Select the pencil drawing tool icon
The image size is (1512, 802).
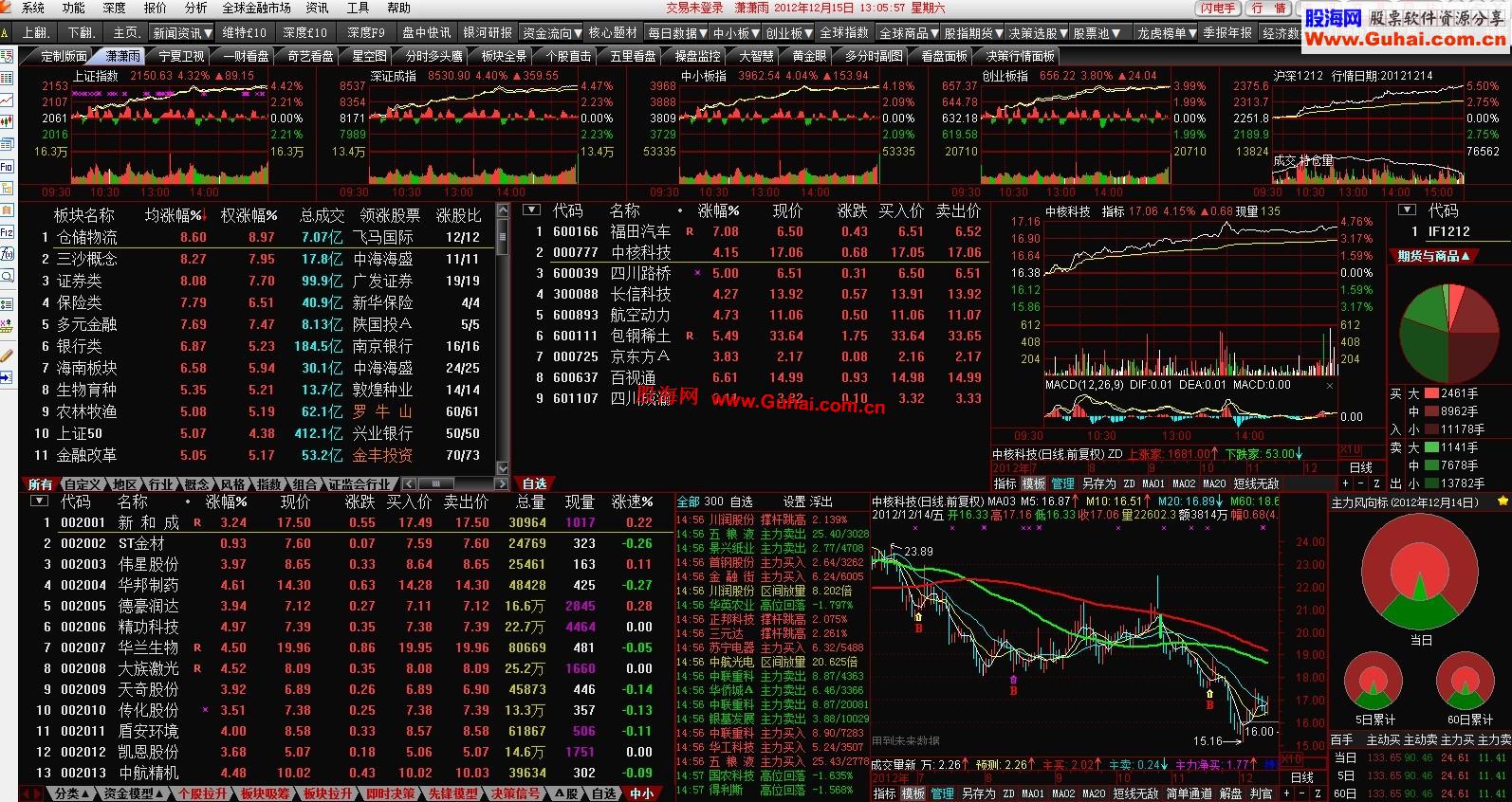(7, 355)
